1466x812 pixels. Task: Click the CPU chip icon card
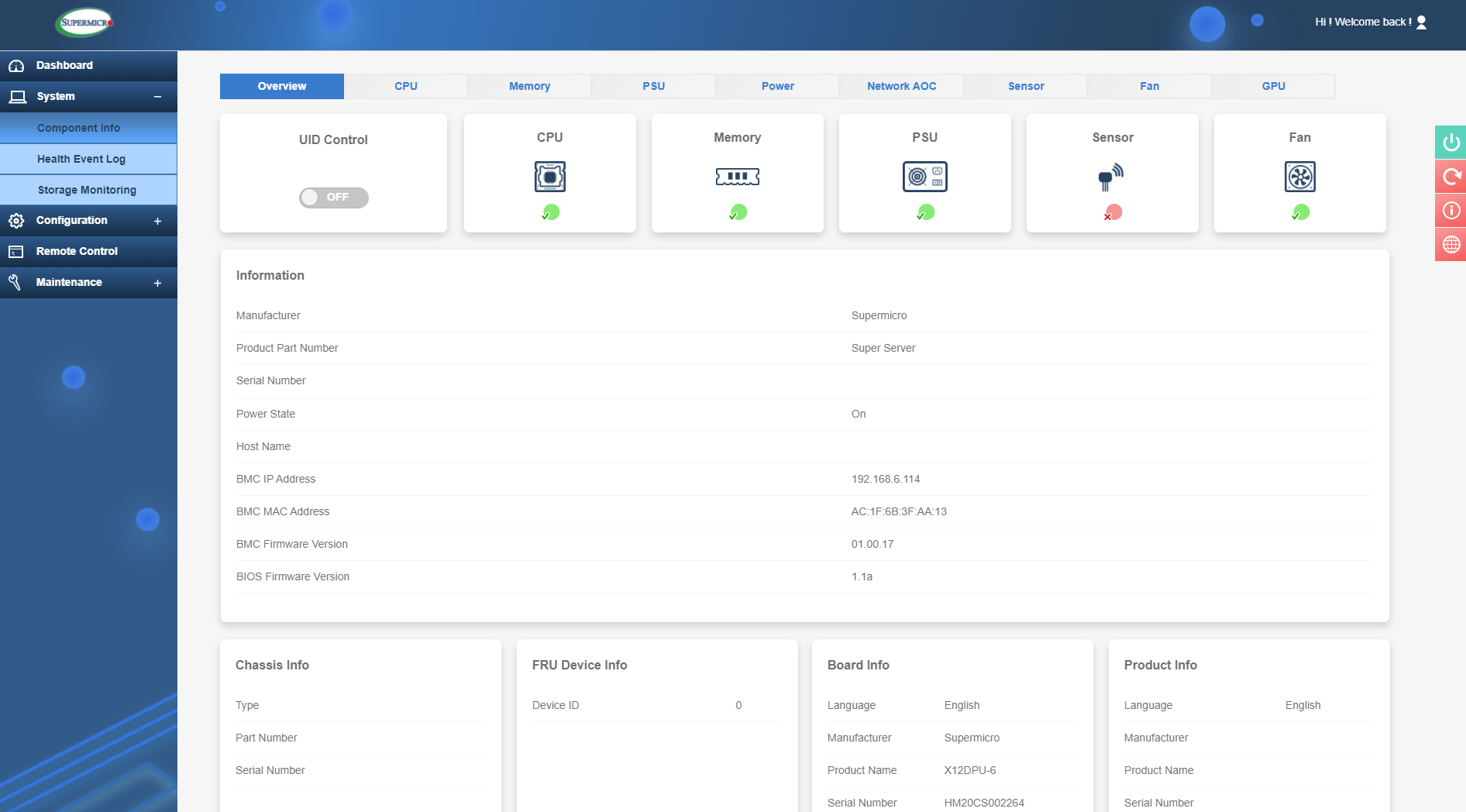click(549, 177)
